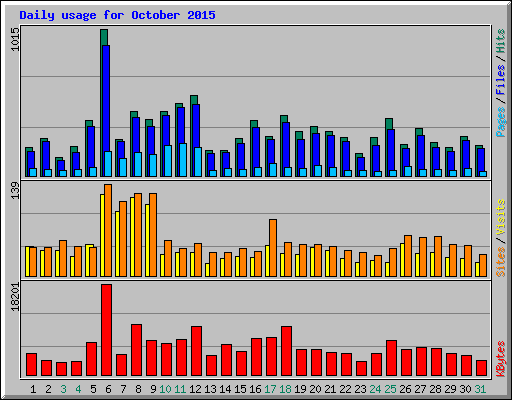Click day 6 on the x-axis
This screenshot has height=400, width=512.
108,389
